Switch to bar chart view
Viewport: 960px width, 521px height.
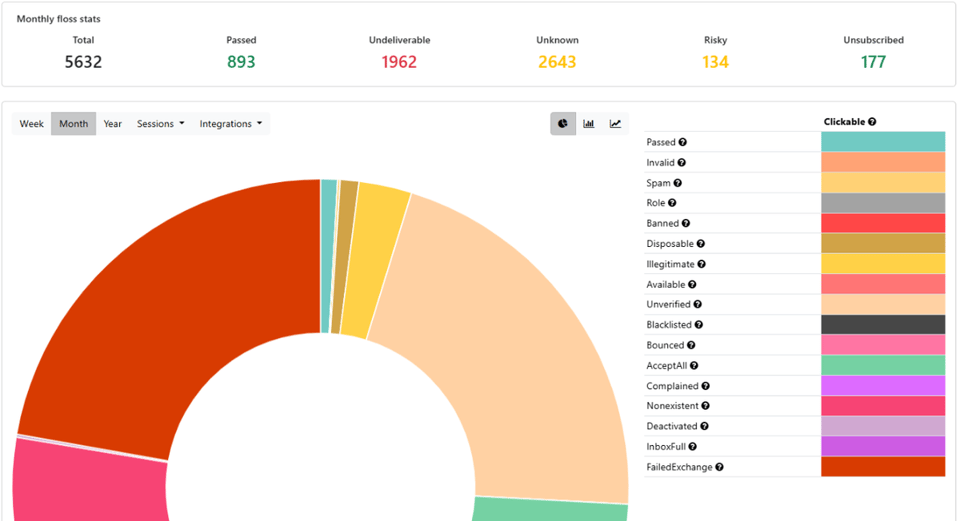tap(589, 124)
